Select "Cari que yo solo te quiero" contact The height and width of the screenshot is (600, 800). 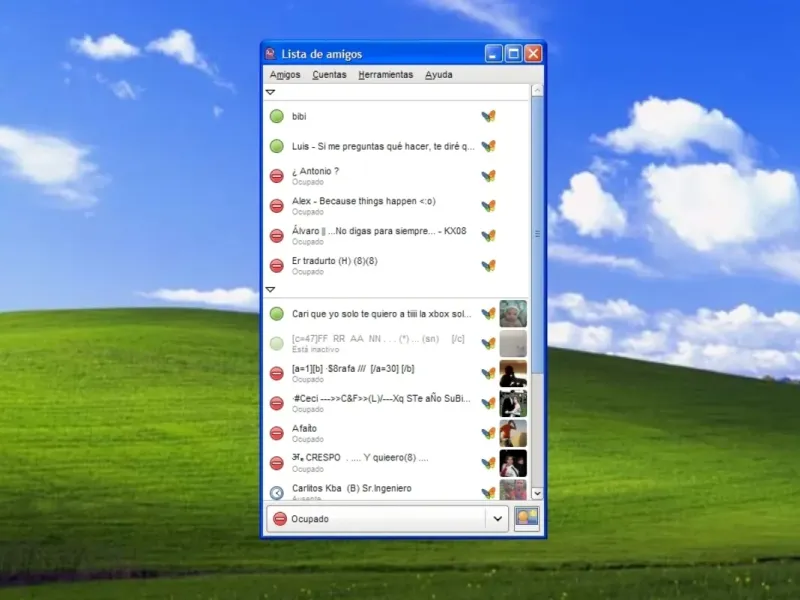(382, 314)
